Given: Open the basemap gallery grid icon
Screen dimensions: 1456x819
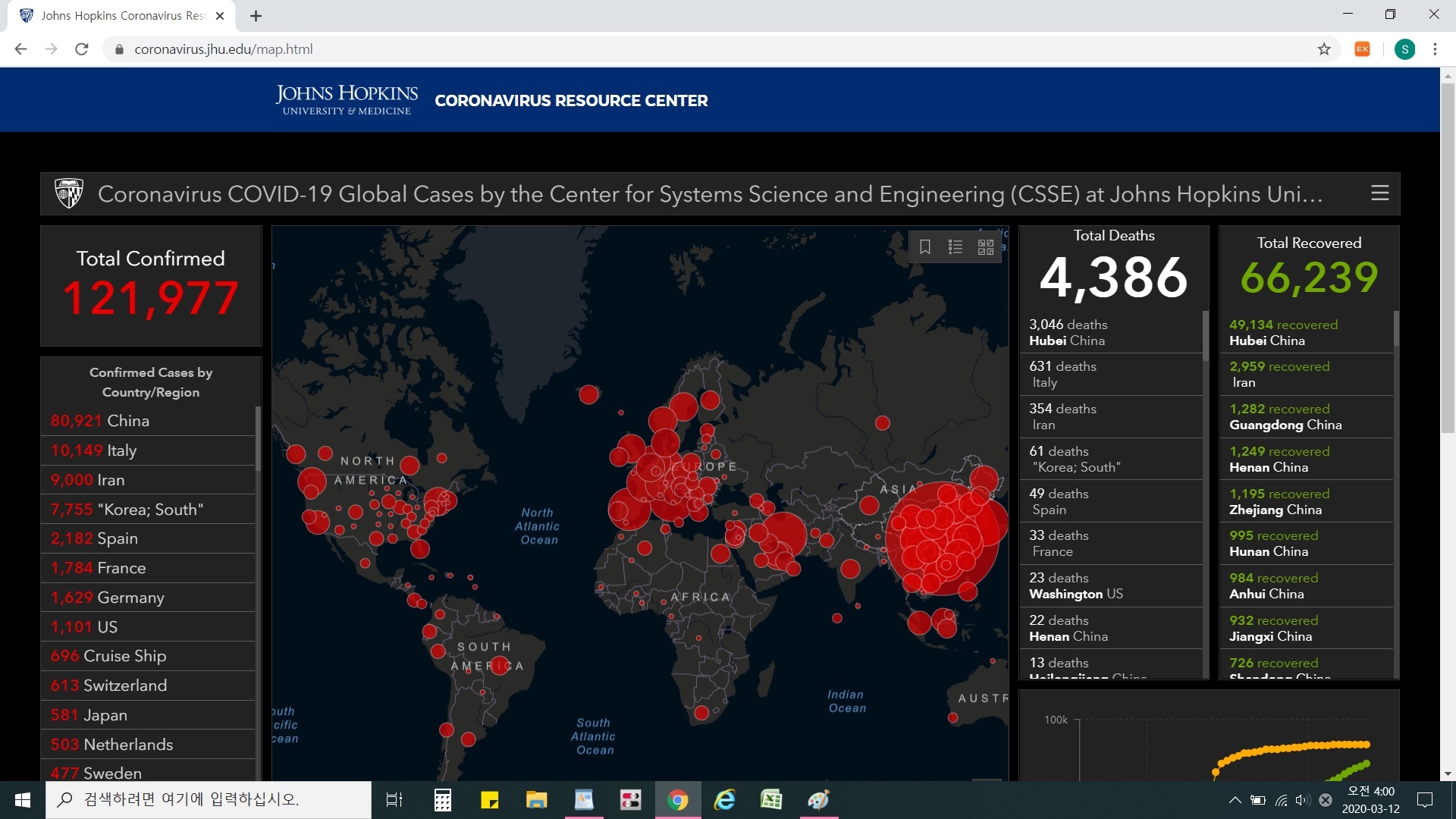Looking at the screenshot, I should (x=986, y=247).
